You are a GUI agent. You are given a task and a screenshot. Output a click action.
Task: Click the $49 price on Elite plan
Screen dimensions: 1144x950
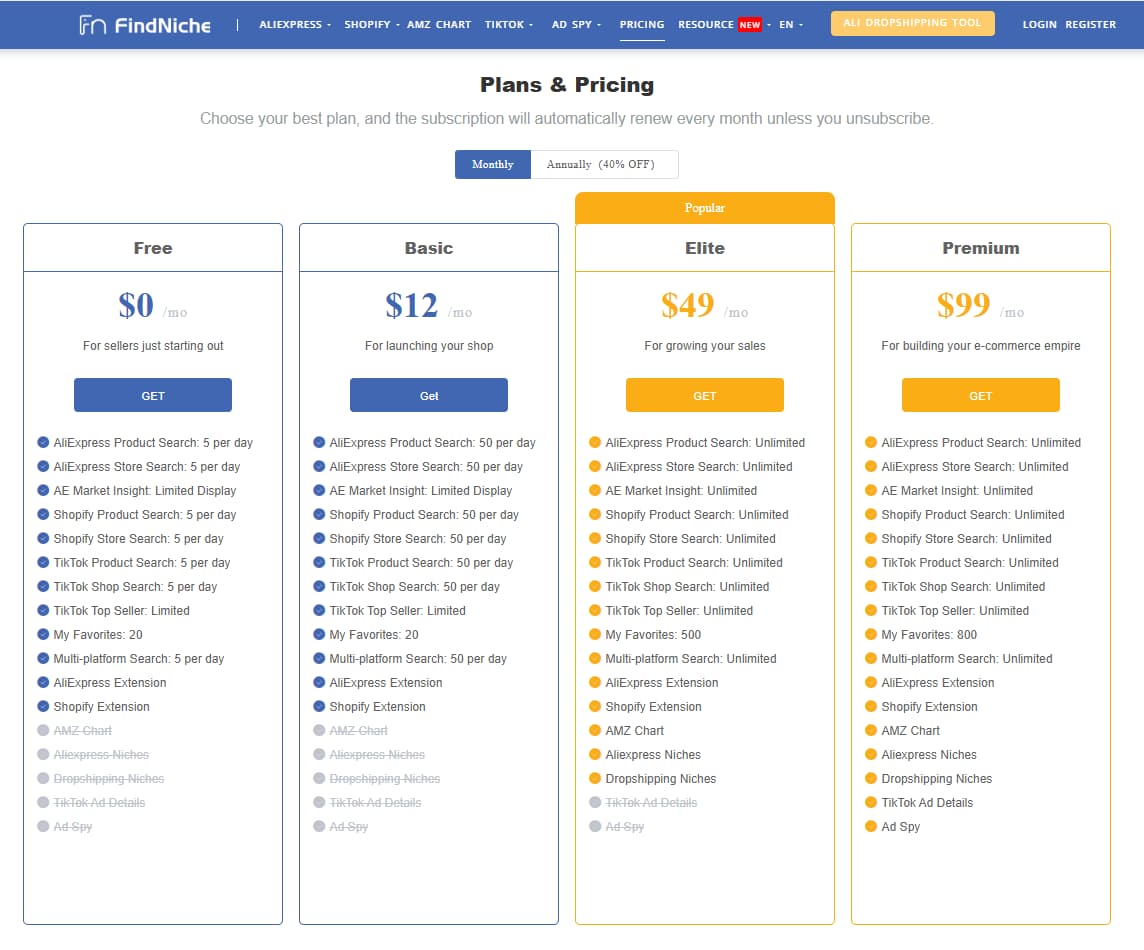(687, 305)
